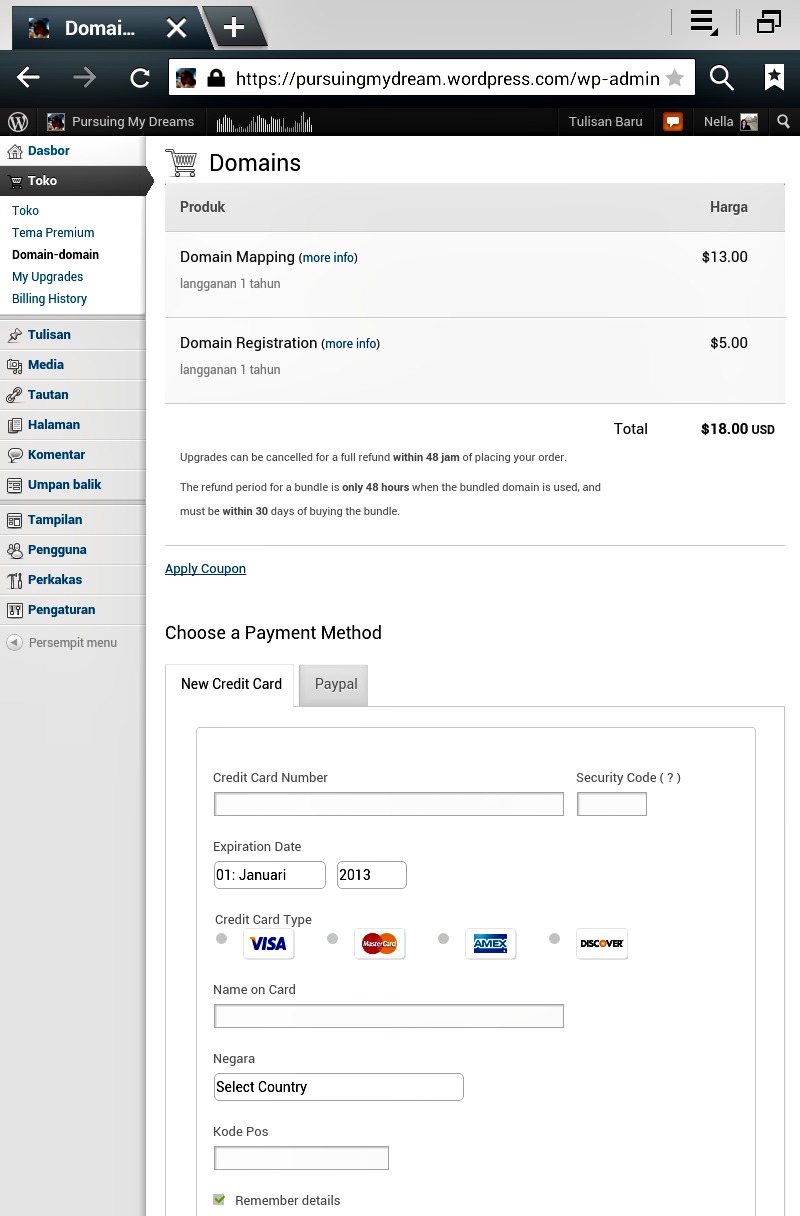Open the WordPress logo menu

[18, 122]
